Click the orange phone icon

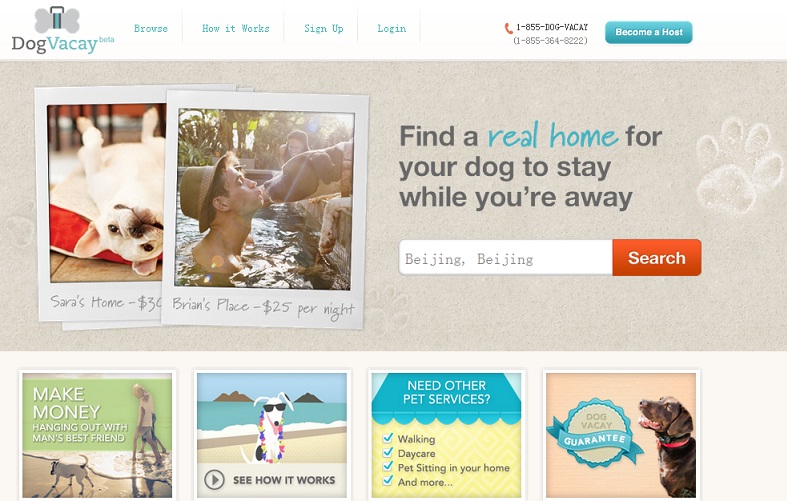(508, 28)
